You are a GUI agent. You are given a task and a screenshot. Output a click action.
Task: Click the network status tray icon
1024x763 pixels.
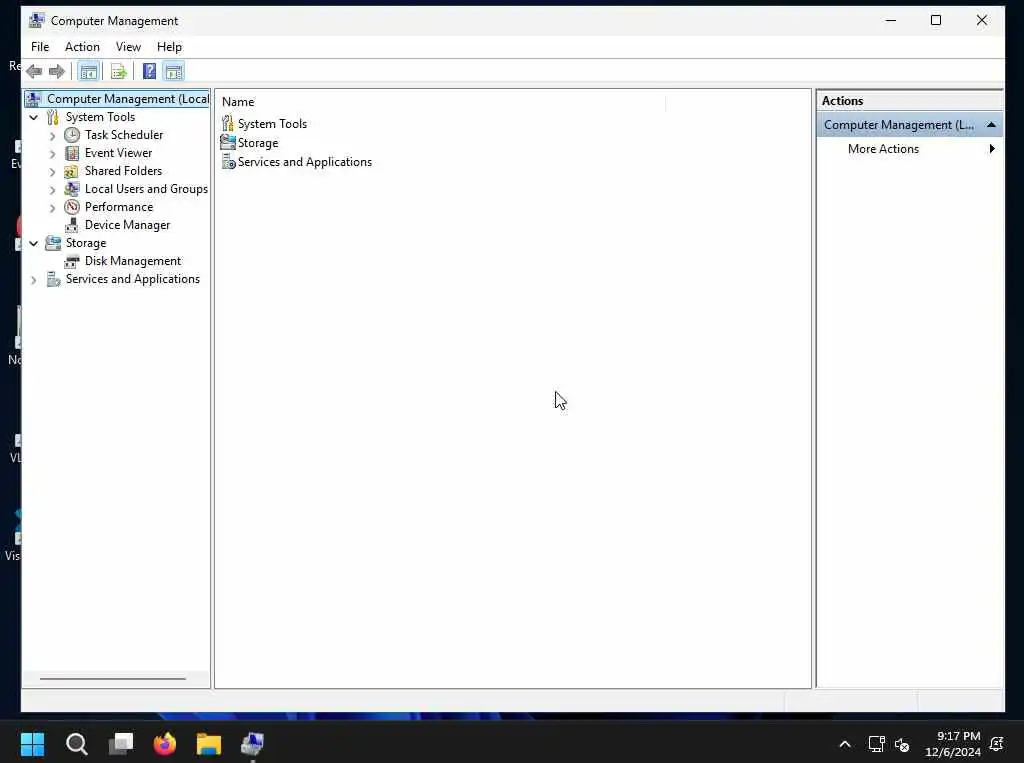pos(876,744)
